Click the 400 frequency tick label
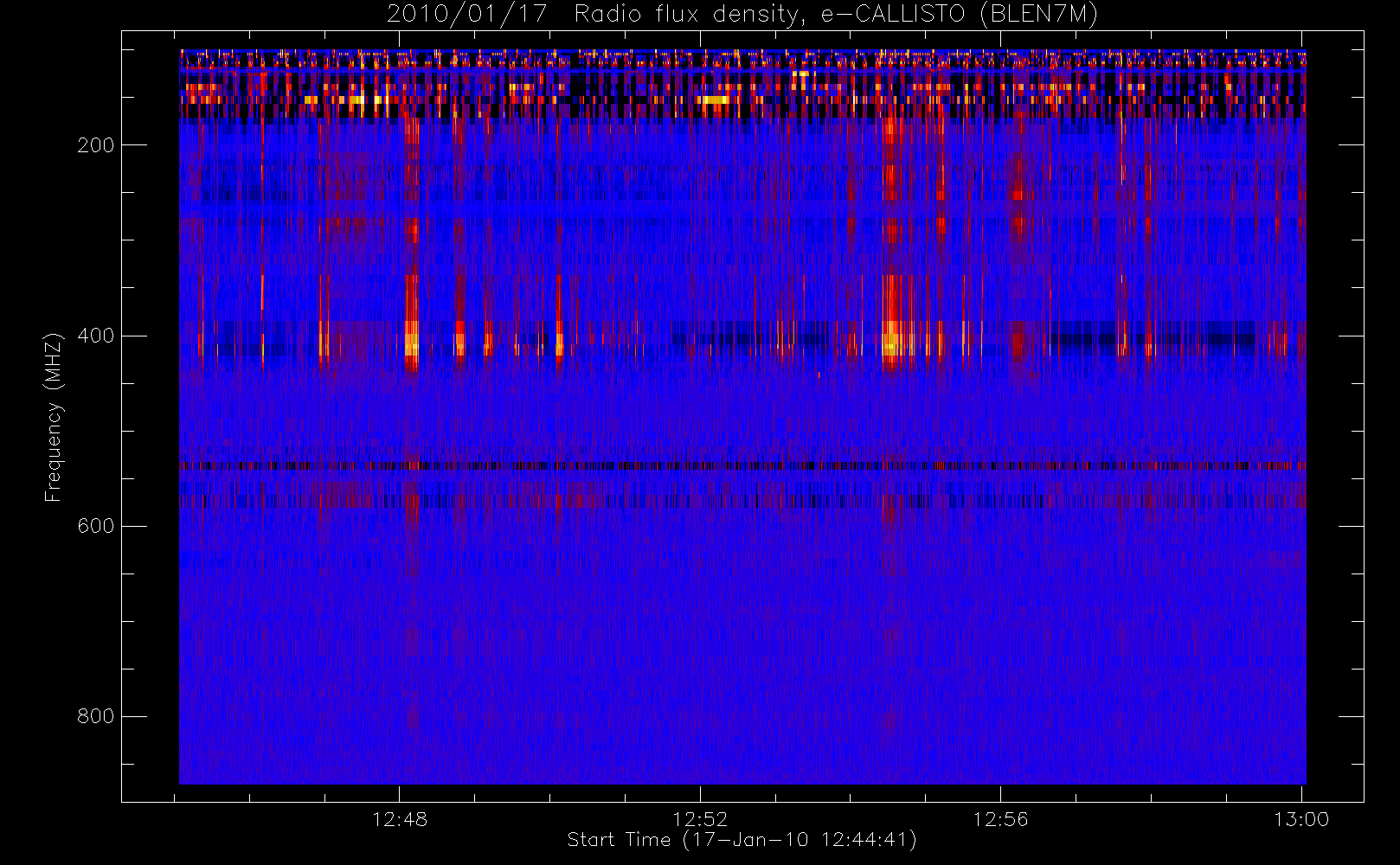1400x865 pixels. pos(96,336)
